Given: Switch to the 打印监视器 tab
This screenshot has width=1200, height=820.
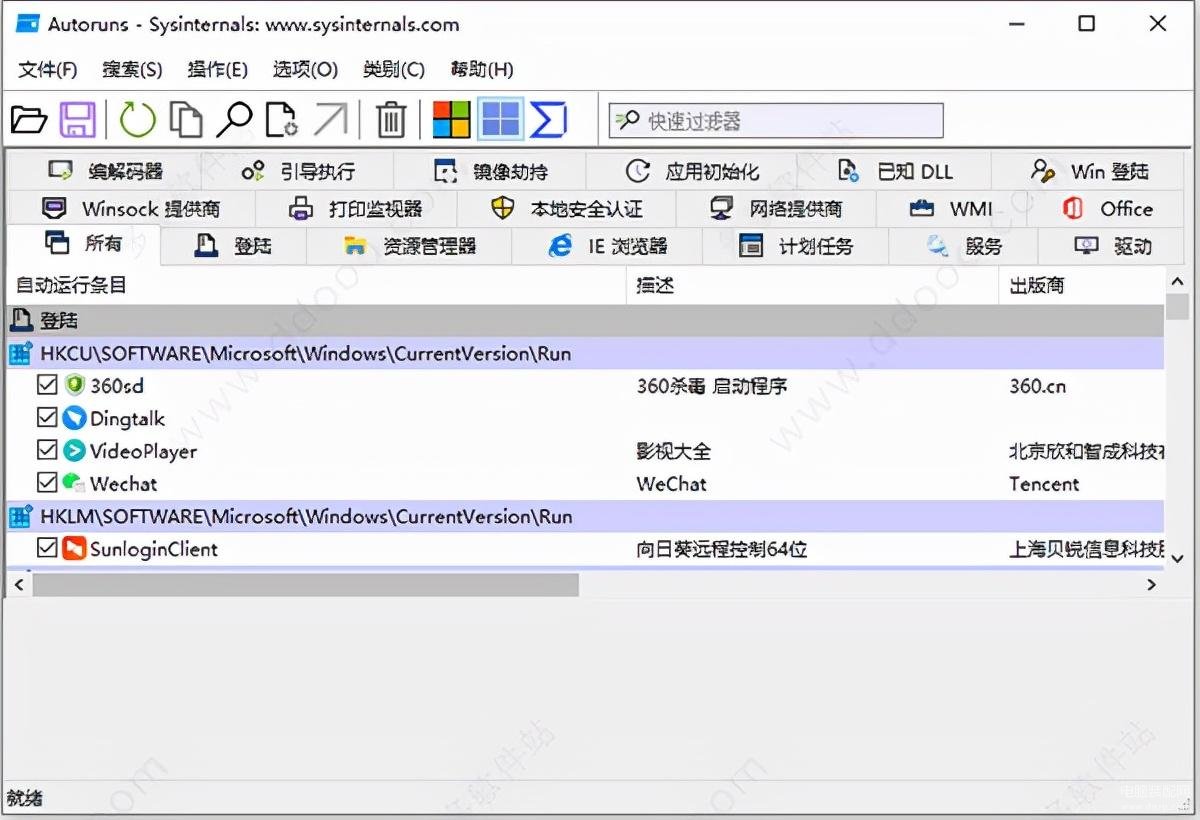Looking at the screenshot, I should [x=356, y=209].
